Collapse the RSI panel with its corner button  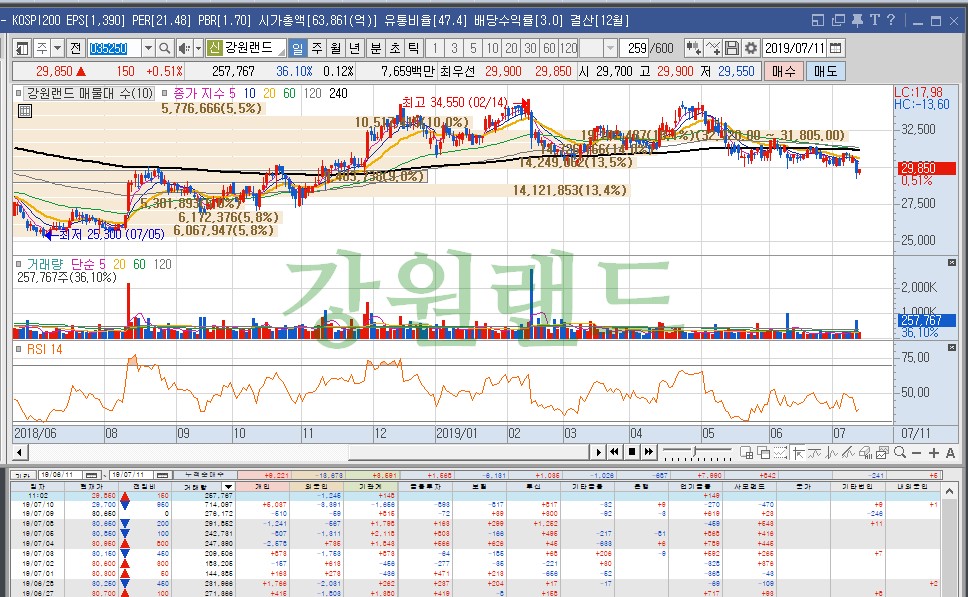point(951,348)
